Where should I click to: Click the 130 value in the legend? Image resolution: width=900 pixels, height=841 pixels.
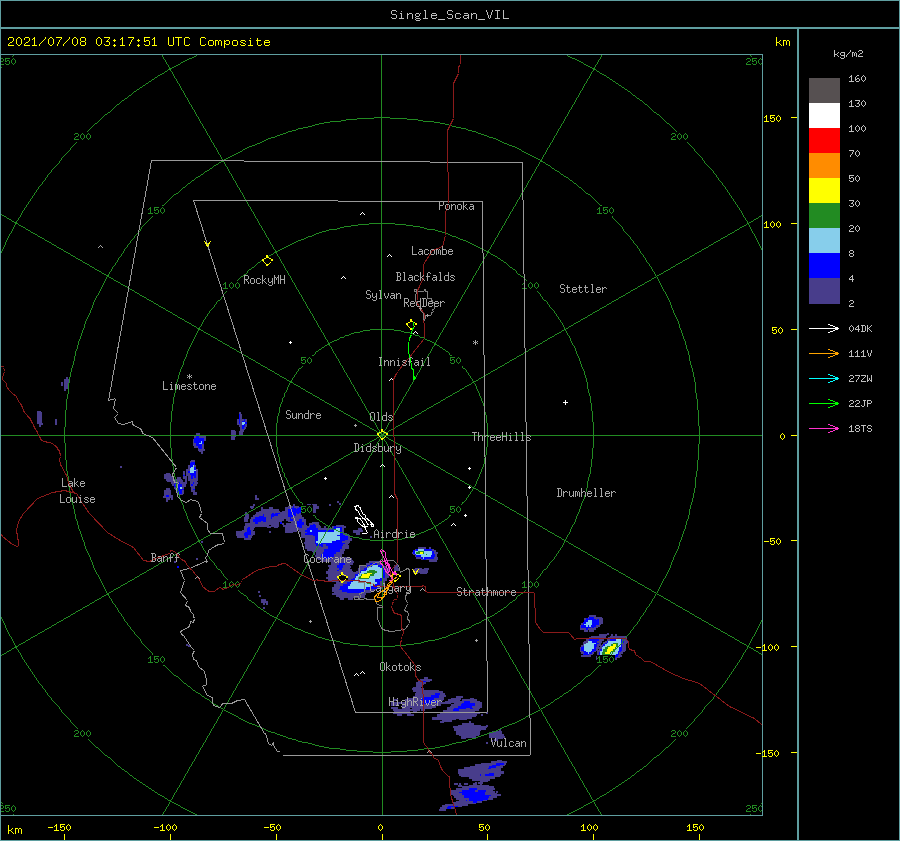tap(857, 104)
